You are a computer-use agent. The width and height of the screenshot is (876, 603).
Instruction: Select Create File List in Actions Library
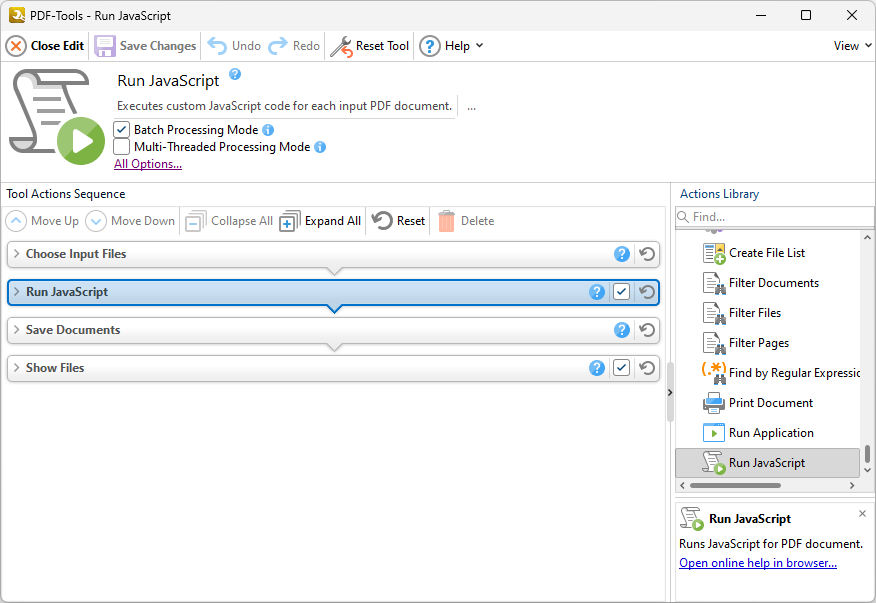tap(767, 253)
